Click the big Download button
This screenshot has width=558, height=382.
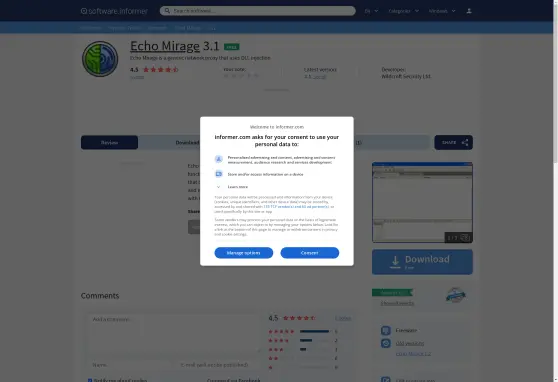coord(422,262)
